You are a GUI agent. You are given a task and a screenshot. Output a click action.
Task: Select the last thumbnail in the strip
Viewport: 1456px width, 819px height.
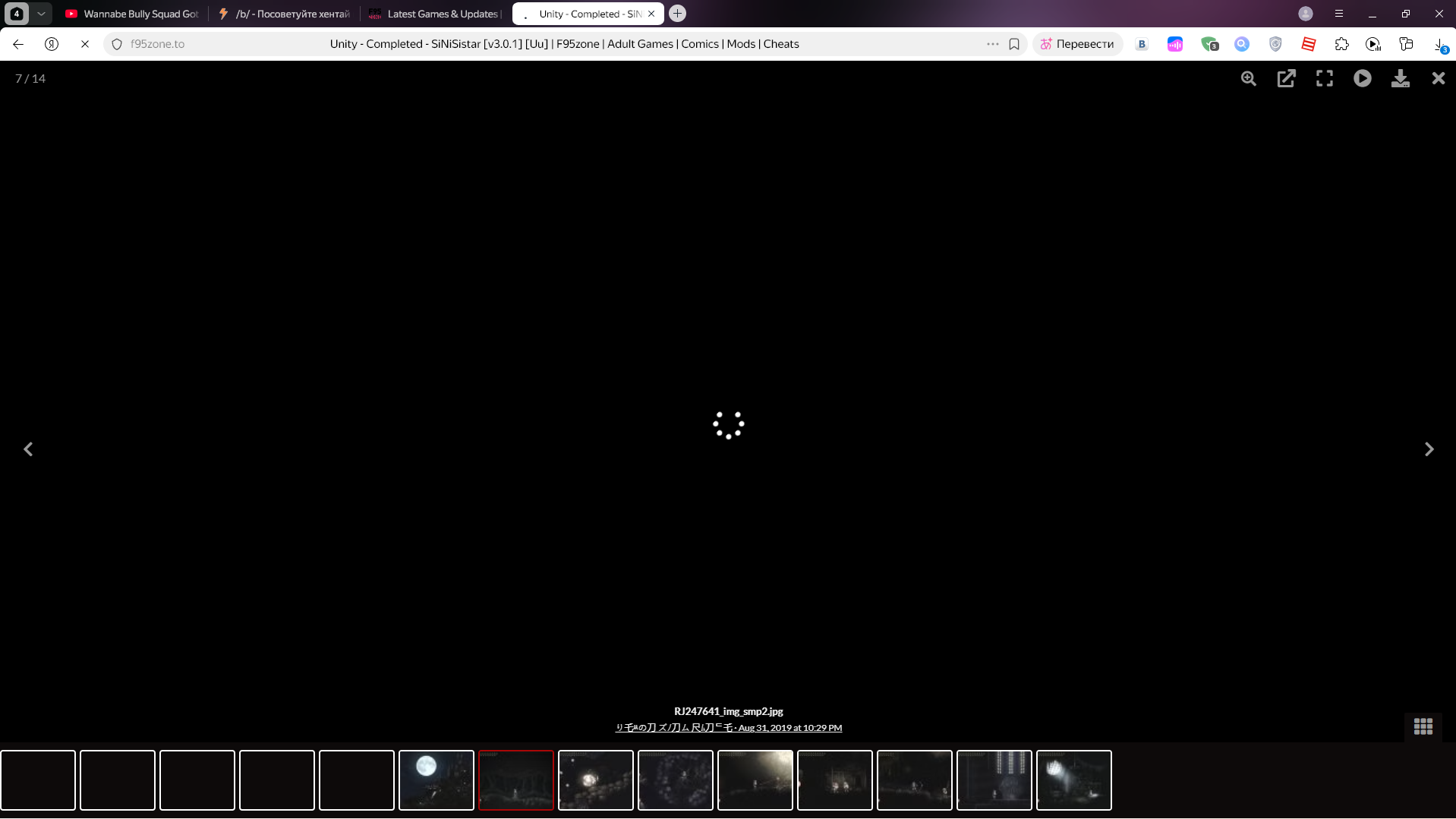click(1074, 780)
